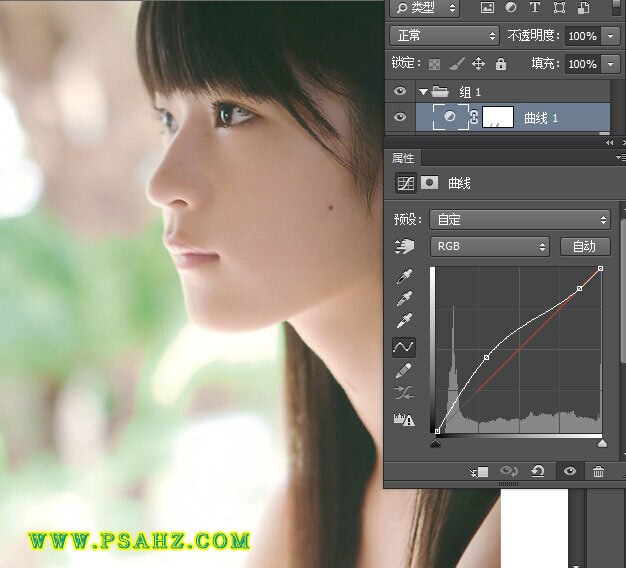Click the on-image targeted adjustment hand tool

coord(404,246)
